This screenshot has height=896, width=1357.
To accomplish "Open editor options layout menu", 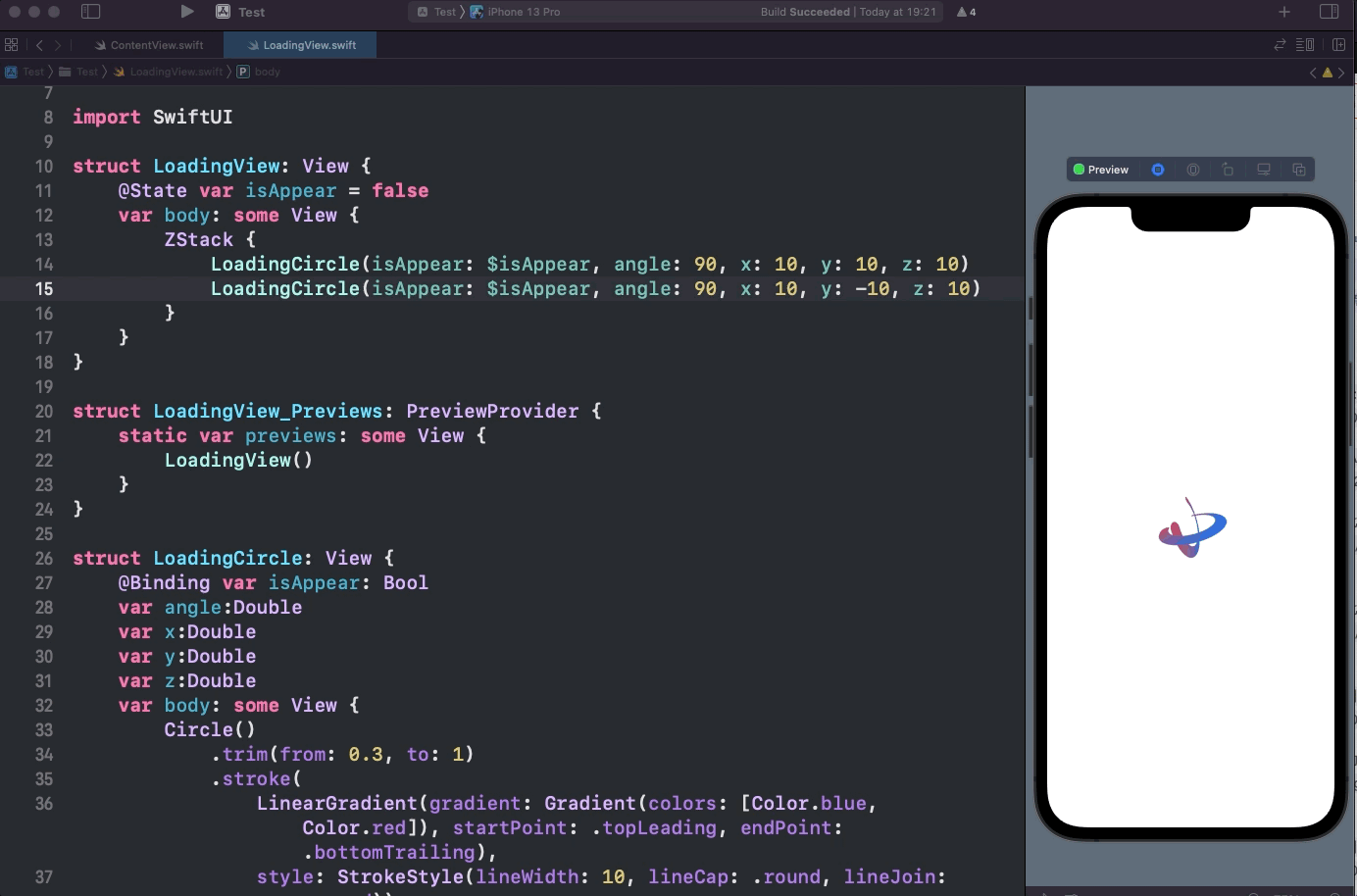I will click(x=1305, y=45).
